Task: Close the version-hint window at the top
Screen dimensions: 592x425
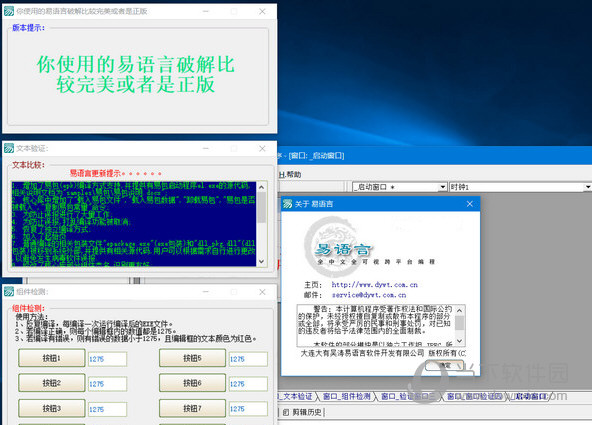Action: 262,11
